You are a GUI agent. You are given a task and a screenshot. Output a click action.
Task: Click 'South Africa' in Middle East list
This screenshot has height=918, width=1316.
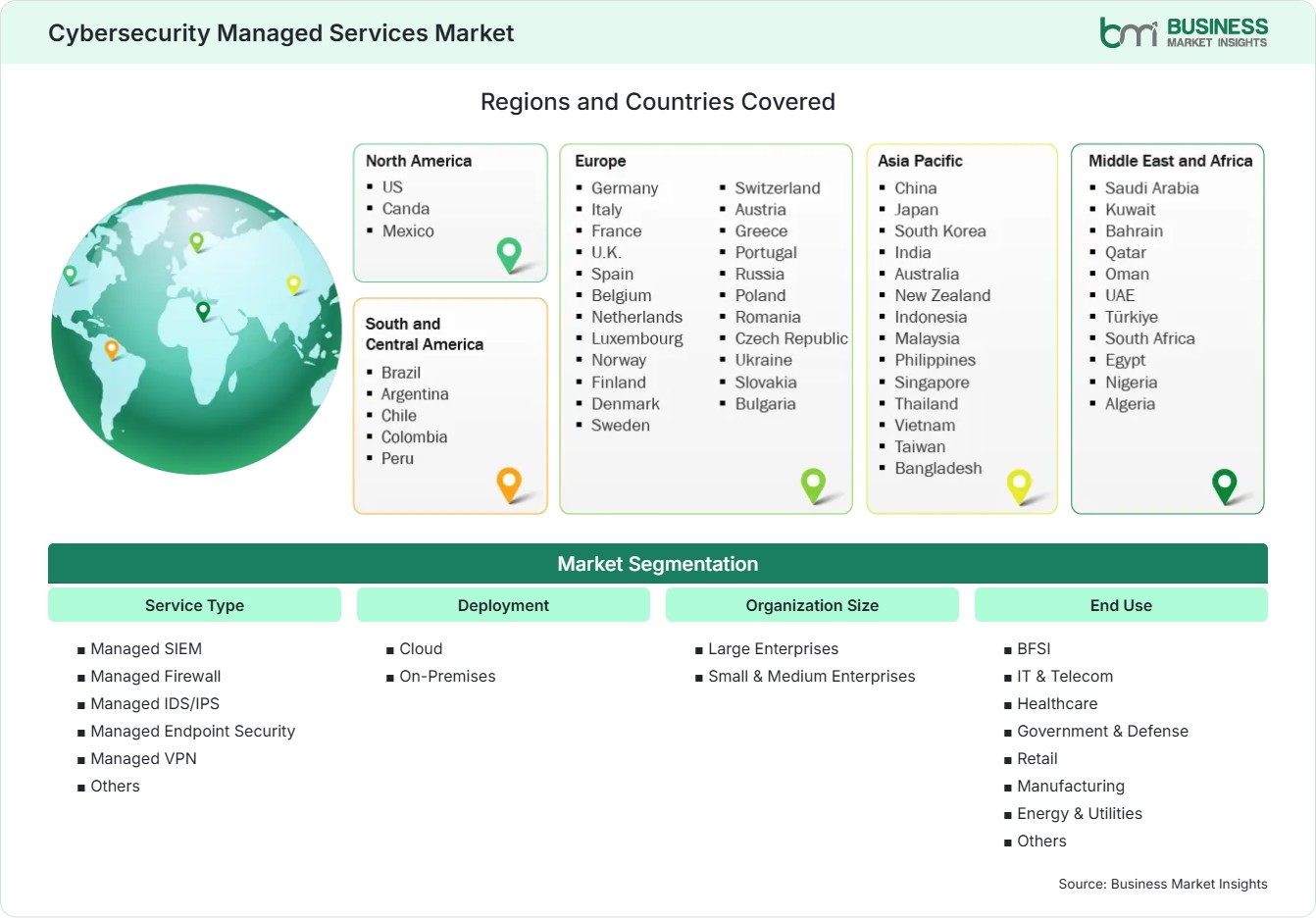tap(1150, 338)
